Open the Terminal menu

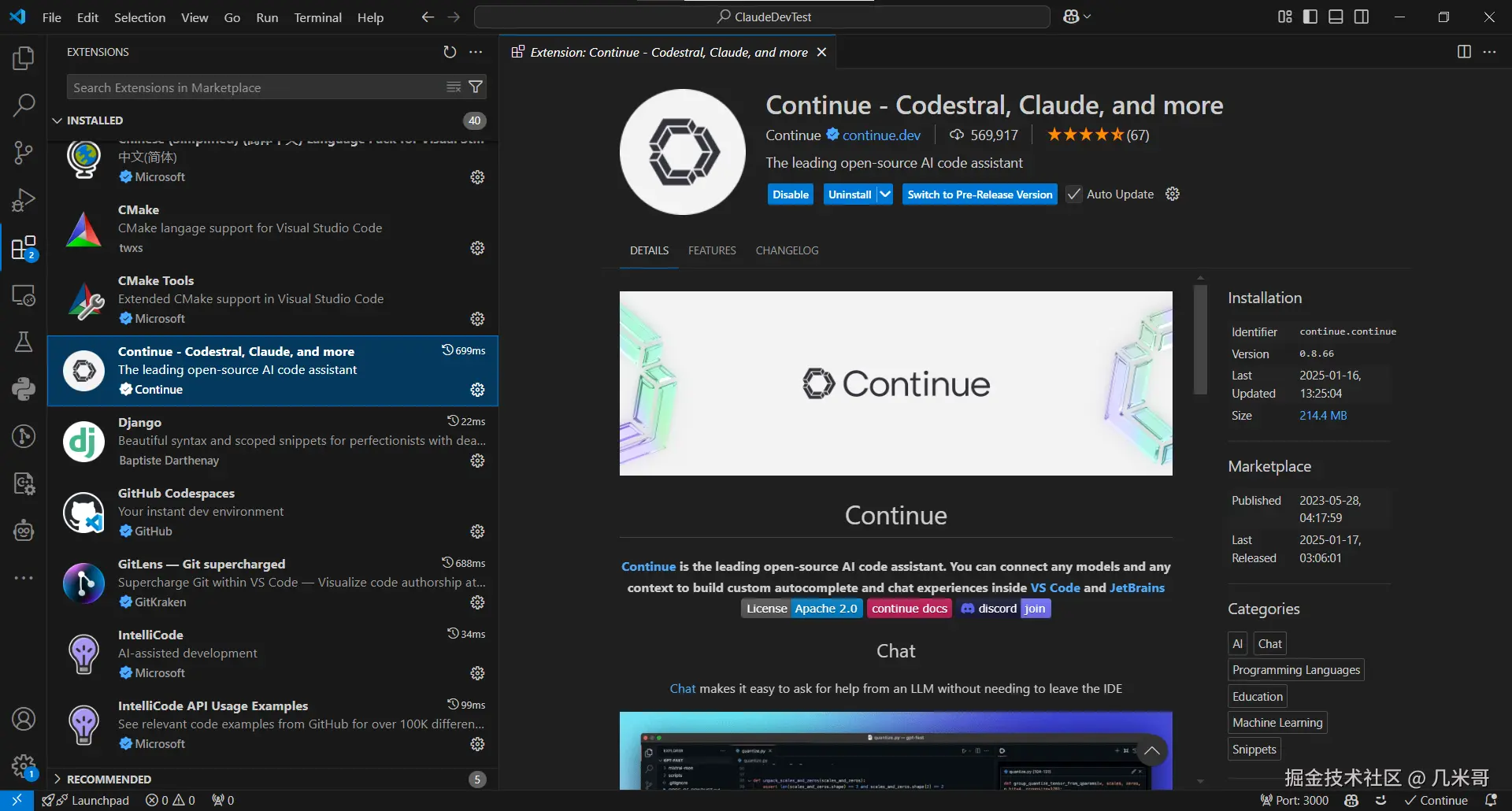coord(317,17)
